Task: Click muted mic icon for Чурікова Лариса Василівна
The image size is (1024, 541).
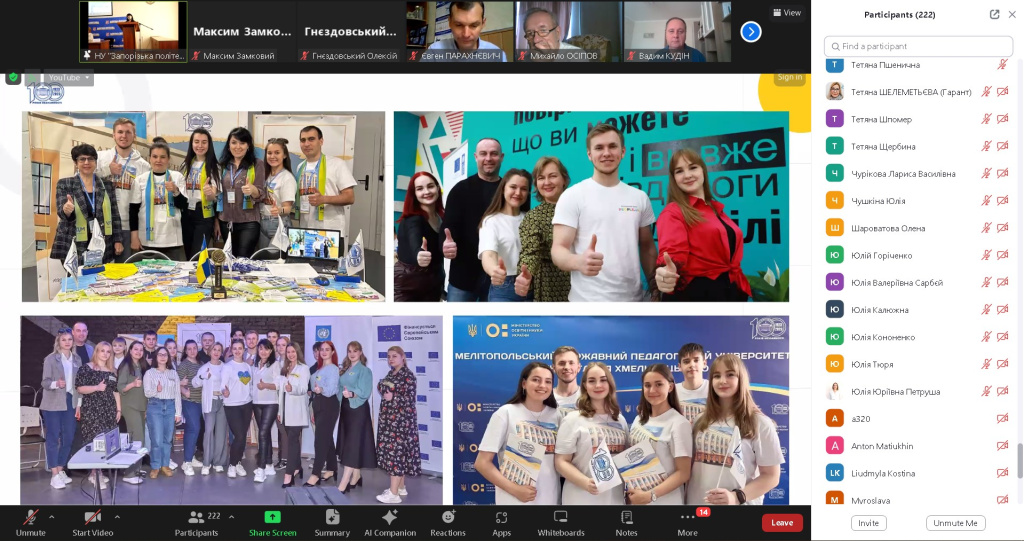Action: point(986,174)
